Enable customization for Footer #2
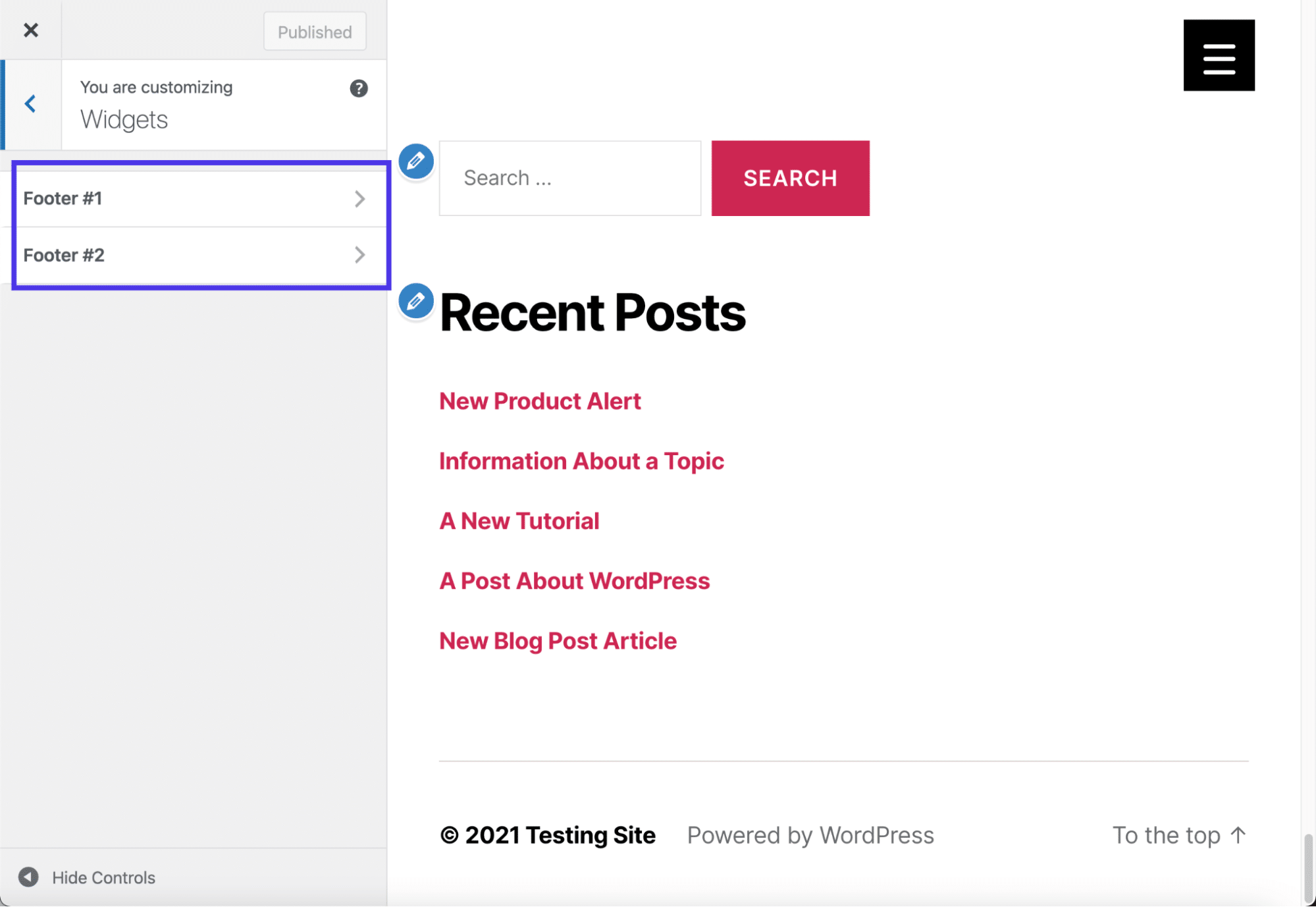The image size is (1316, 907). pos(192,255)
